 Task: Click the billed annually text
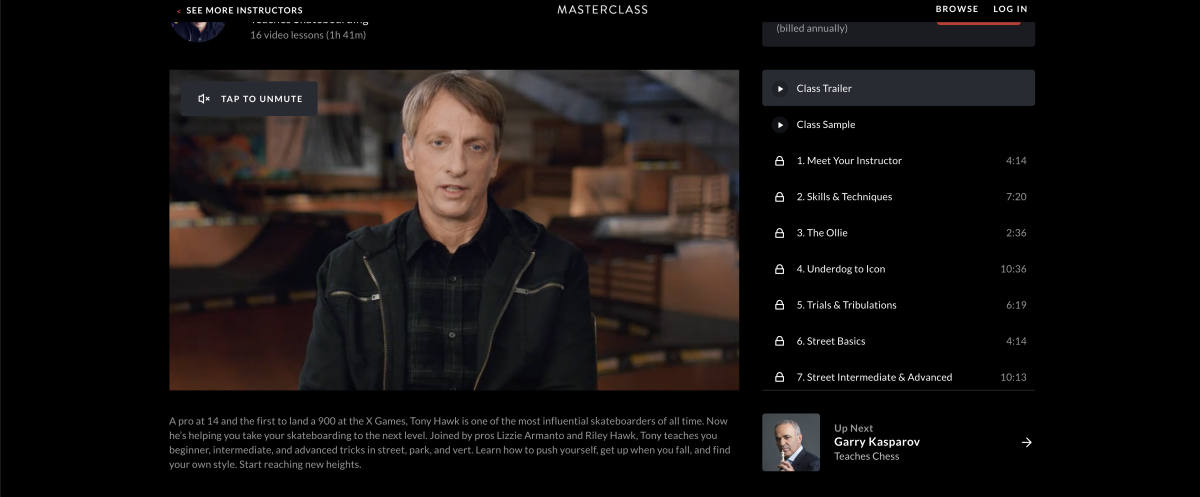pos(812,28)
